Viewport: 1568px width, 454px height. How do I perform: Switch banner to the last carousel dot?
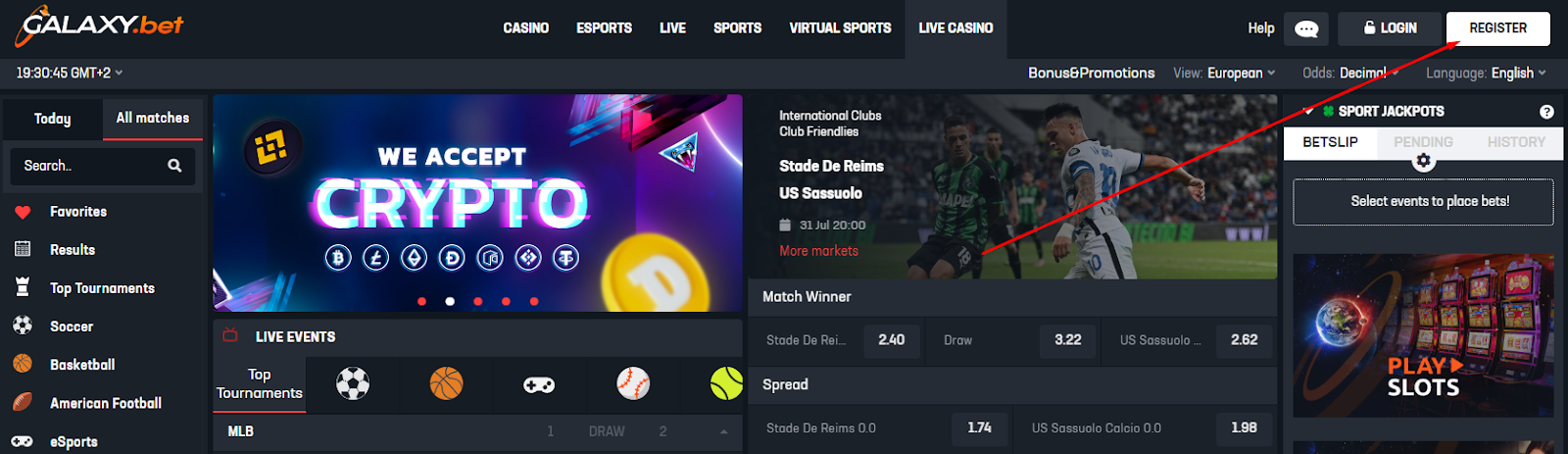(x=534, y=301)
